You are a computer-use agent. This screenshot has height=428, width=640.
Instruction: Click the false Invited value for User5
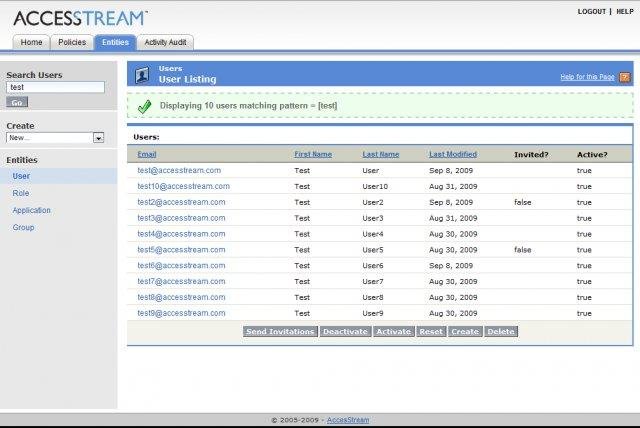click(x=522, y=250)
